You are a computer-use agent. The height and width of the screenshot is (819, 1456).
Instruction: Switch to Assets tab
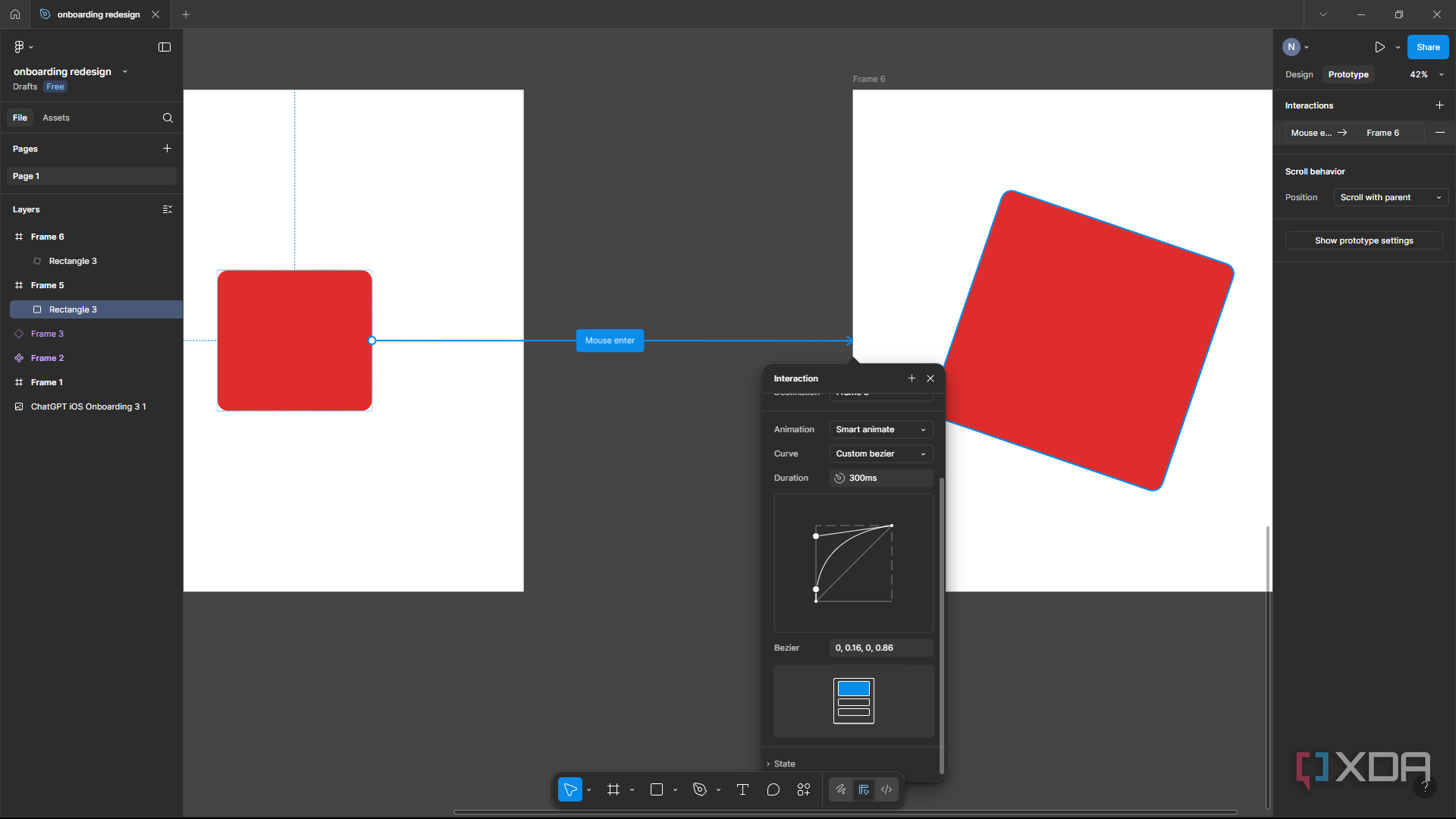coord(56,118)
